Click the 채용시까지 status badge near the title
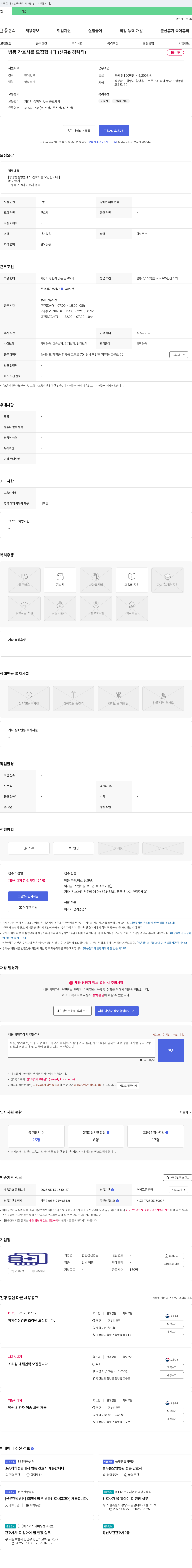This screenshot has width=192, height=1568. click(x=175, y=52)
